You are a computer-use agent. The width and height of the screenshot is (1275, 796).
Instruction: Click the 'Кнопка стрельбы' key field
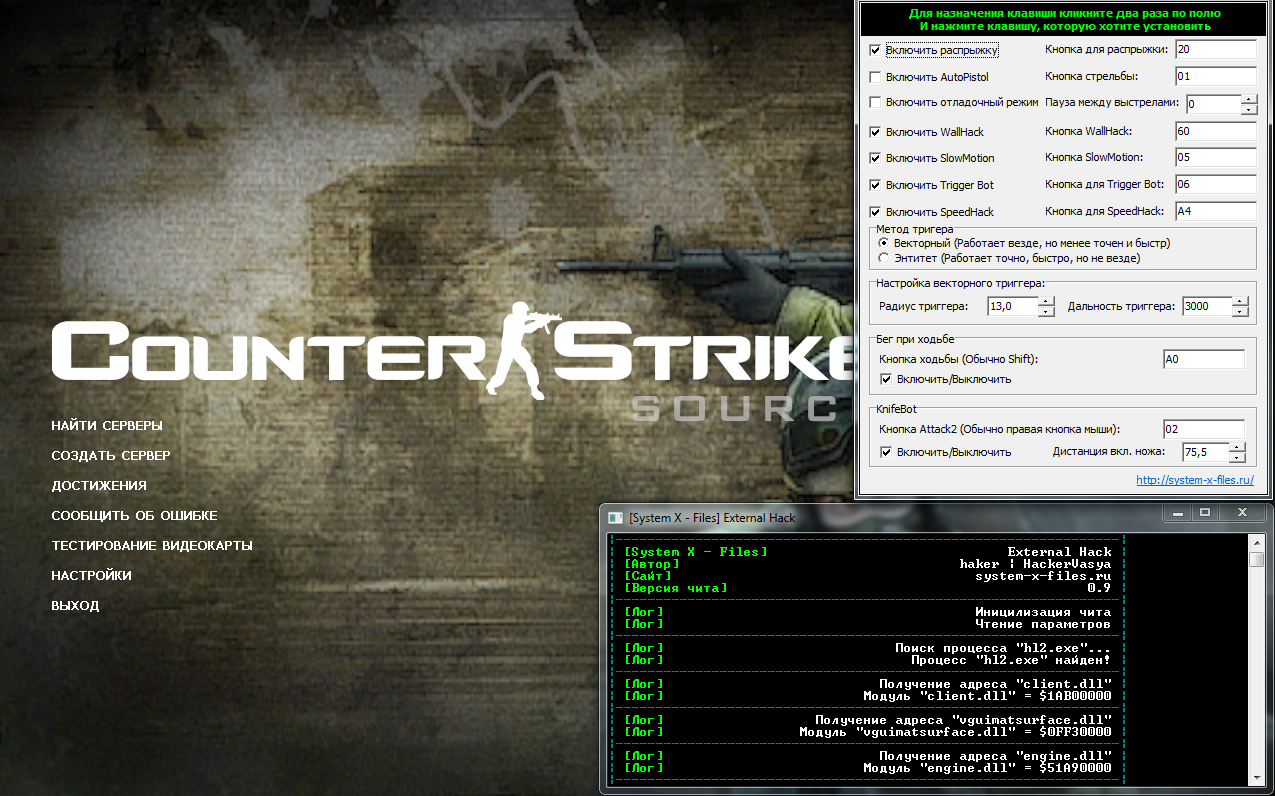[x=1215, y=76]
